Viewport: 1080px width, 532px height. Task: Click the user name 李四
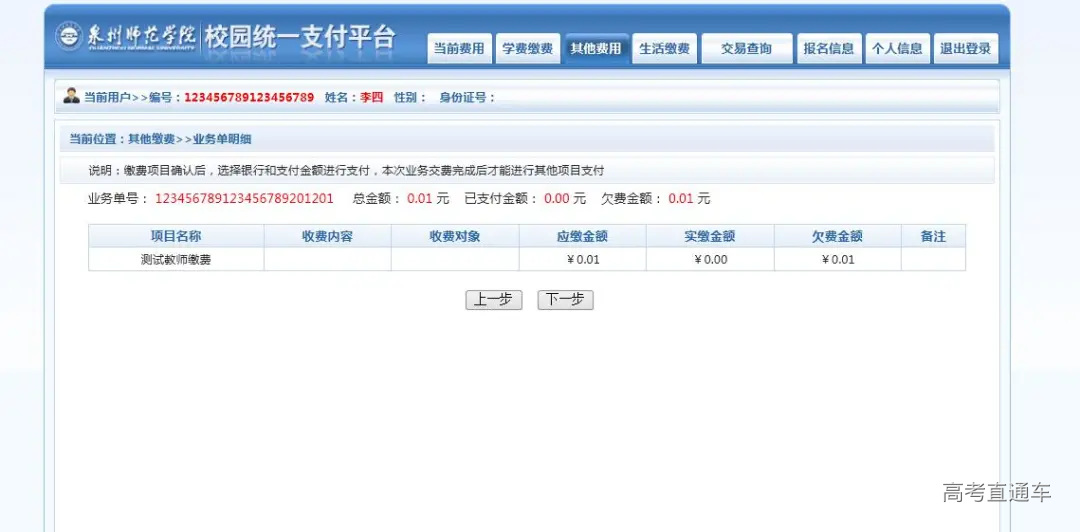[x=371, y=98]
